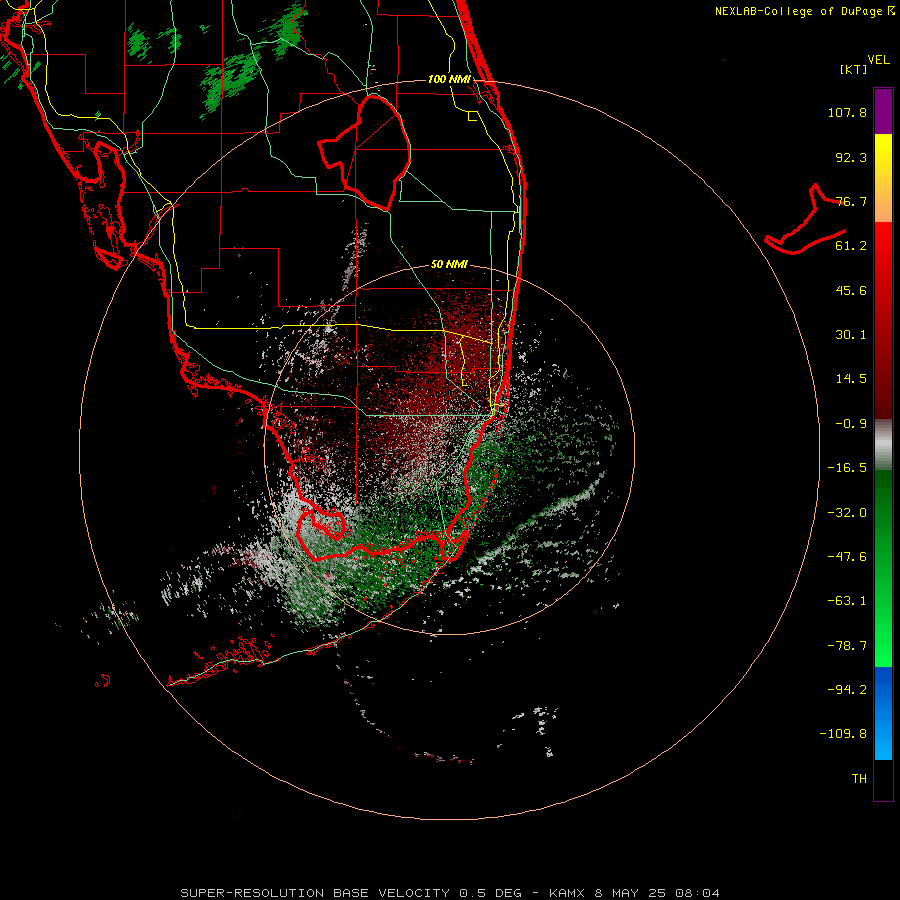The height and width of the screenshot is (900, 900).
Task: Select the -63.1 velocity scale value
Action: [847, 601]
